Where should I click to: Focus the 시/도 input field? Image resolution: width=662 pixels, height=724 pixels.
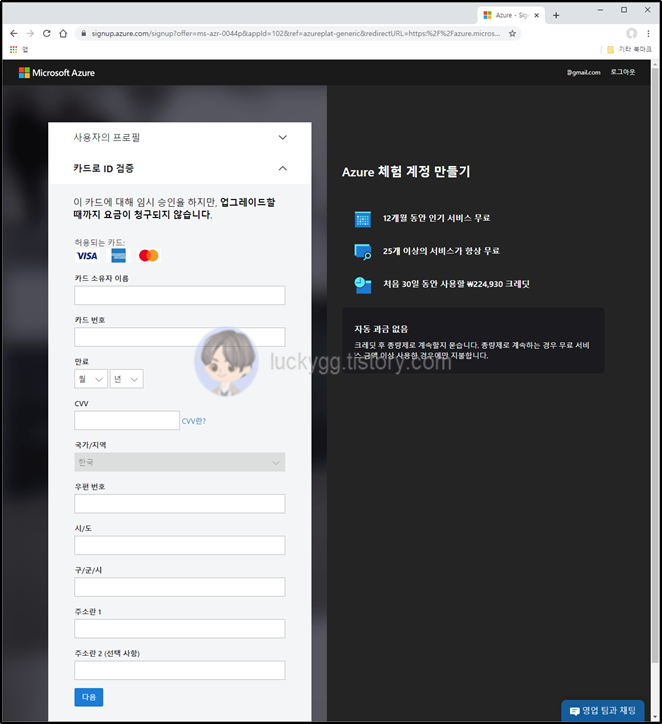pyautogui.click(x=180, y=545)
